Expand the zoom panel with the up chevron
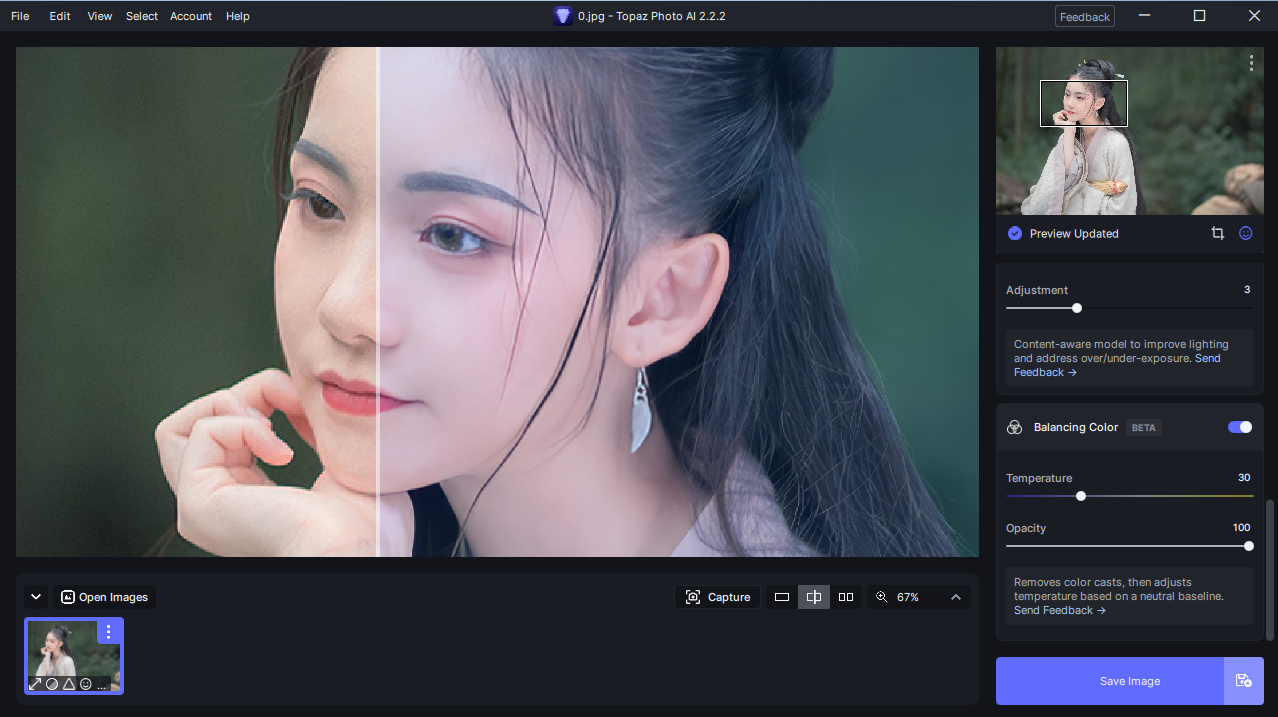 [953, 597]
